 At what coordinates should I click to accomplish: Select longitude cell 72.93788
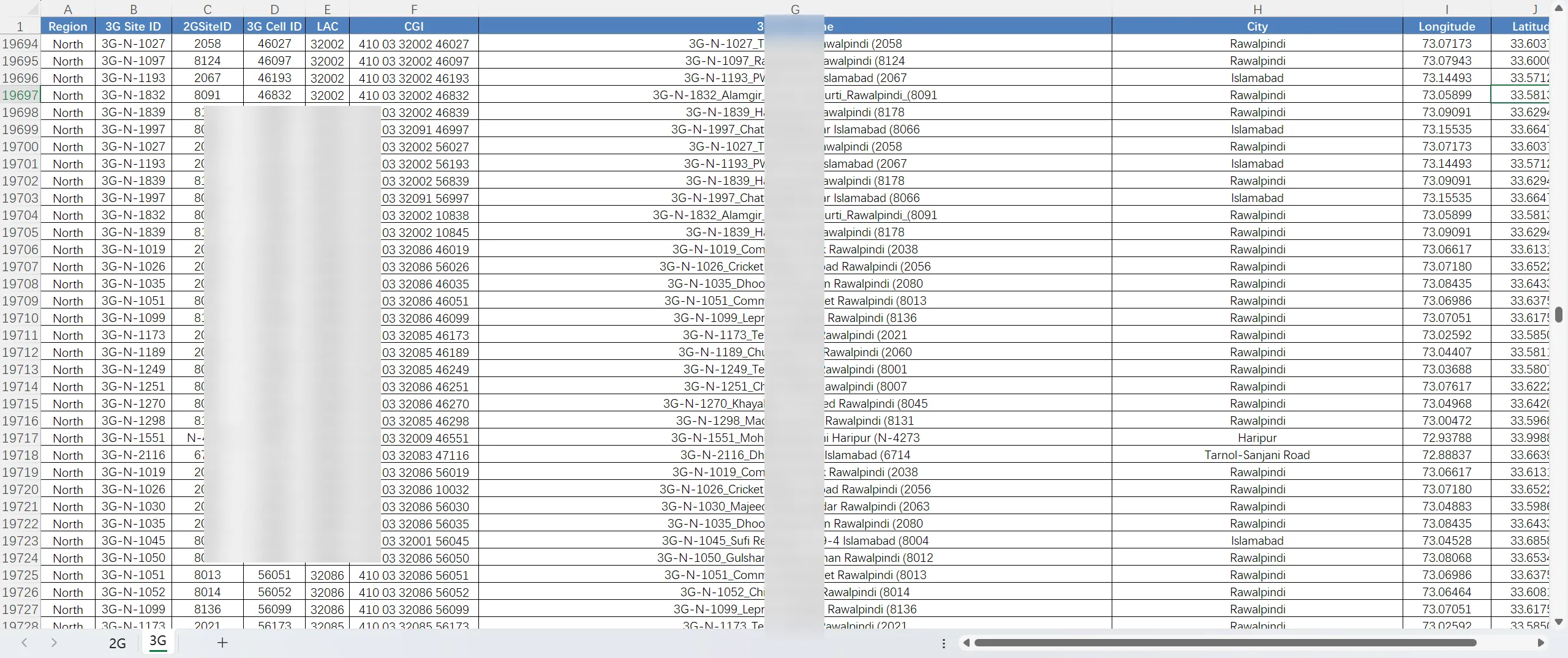pos(1447,438)
